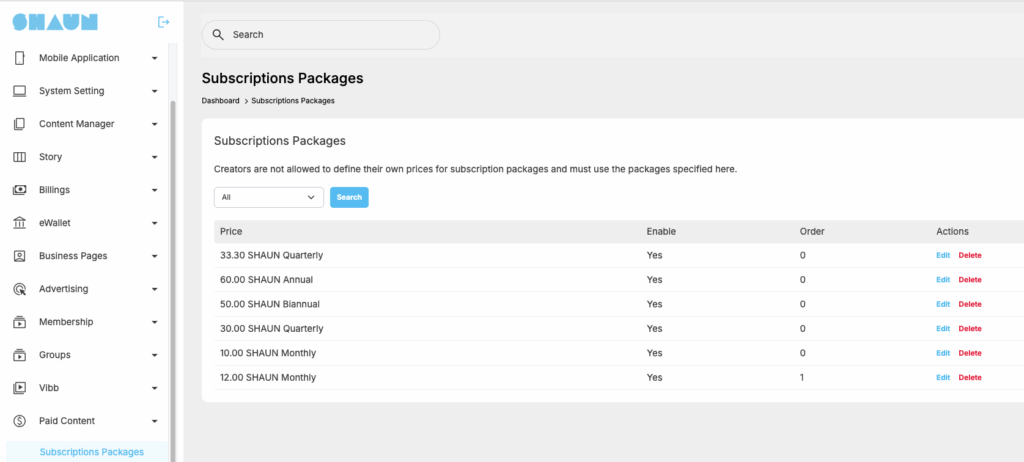Click the Content Manager pages icon
Viewport: 1024px width, 462px height.
[20, 124]
